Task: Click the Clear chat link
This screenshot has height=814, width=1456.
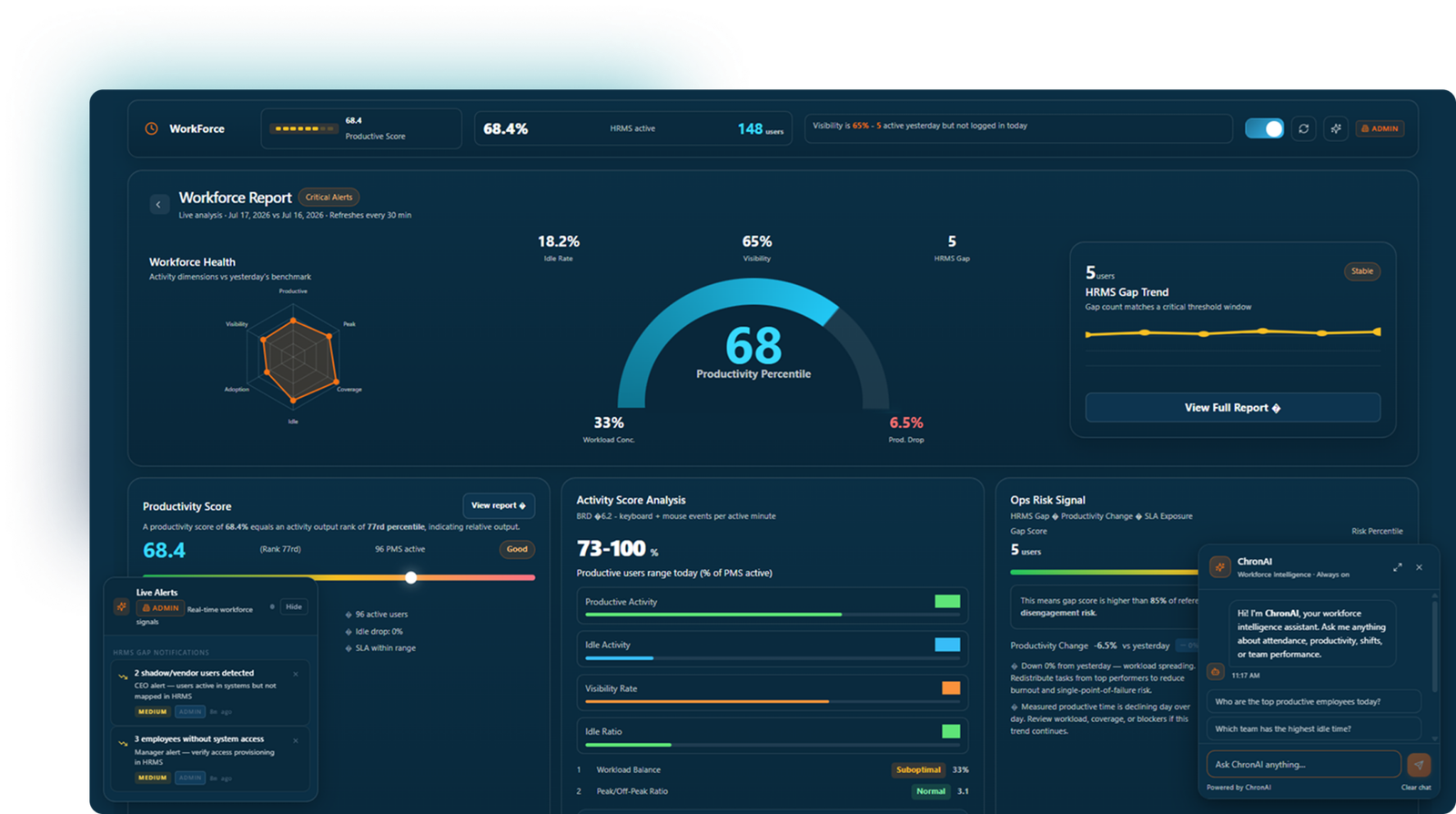Action: point(1416,788)
